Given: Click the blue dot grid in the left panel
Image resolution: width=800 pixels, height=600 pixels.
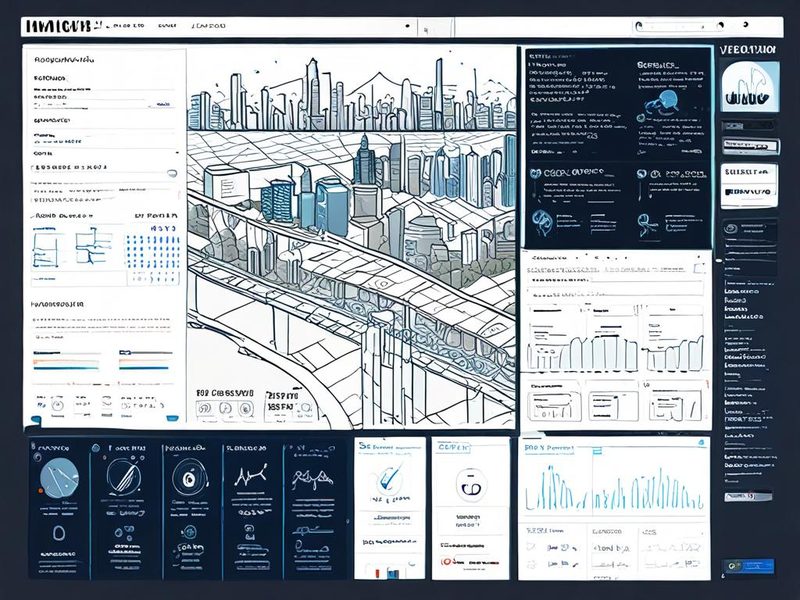Looking at the screenshot, I should (x=152, y=254).
